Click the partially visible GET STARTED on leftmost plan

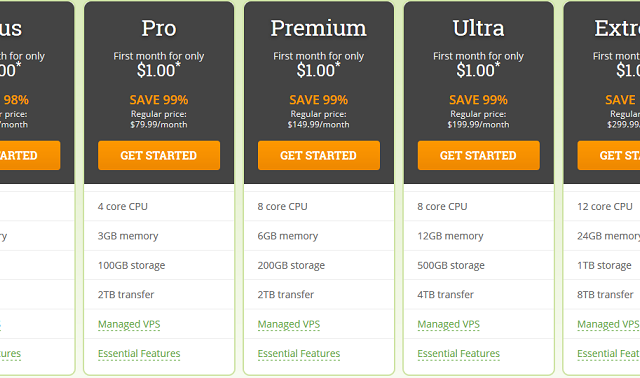(x=30, y=156)
